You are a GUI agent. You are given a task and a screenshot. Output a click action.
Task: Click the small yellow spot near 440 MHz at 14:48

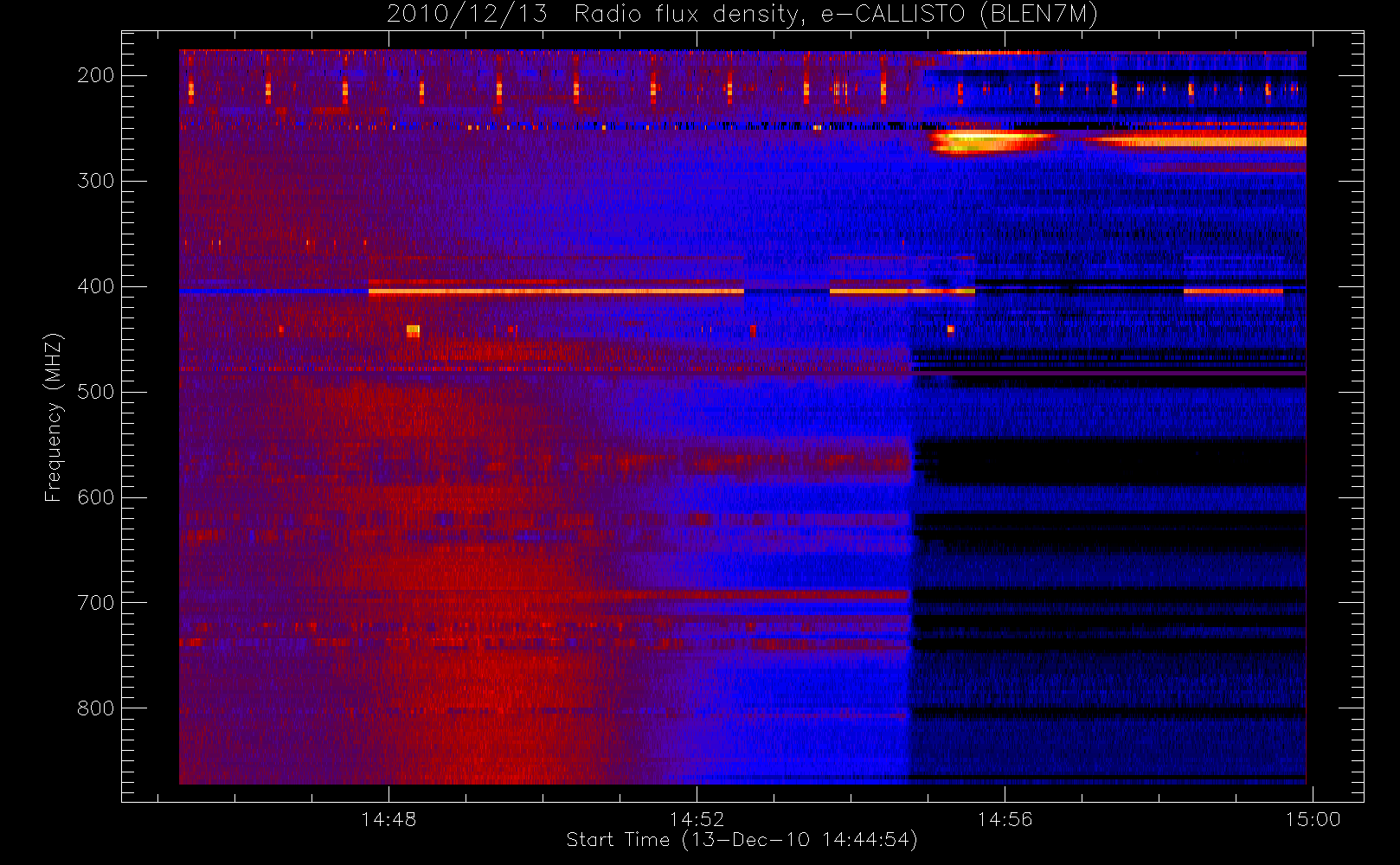[413, 330]
